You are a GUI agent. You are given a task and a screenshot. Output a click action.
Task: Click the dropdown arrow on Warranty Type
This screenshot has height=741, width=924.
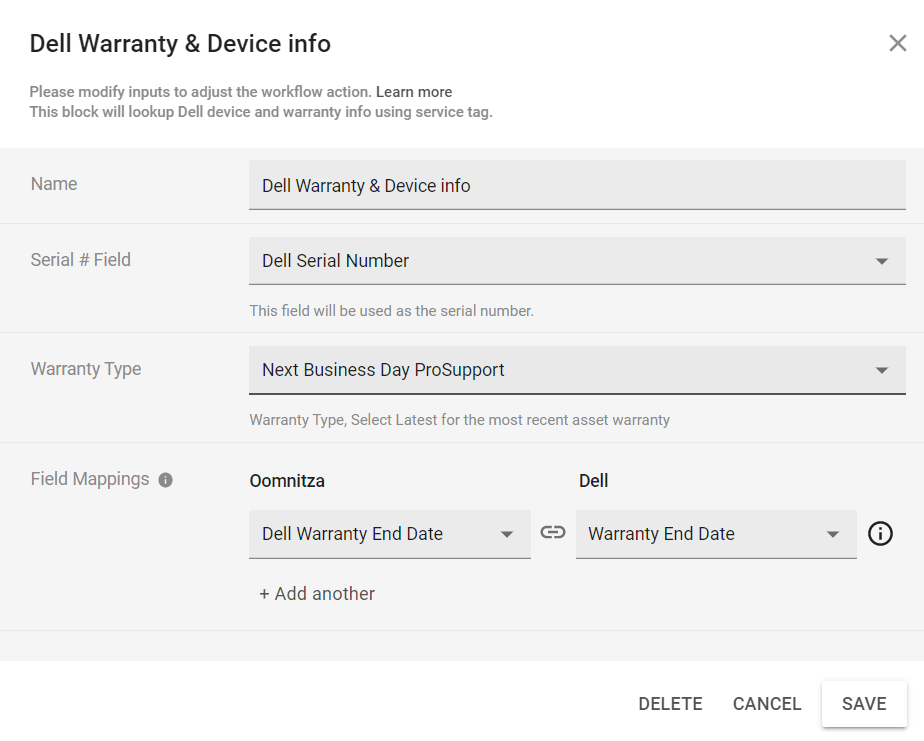coord(882,370)
